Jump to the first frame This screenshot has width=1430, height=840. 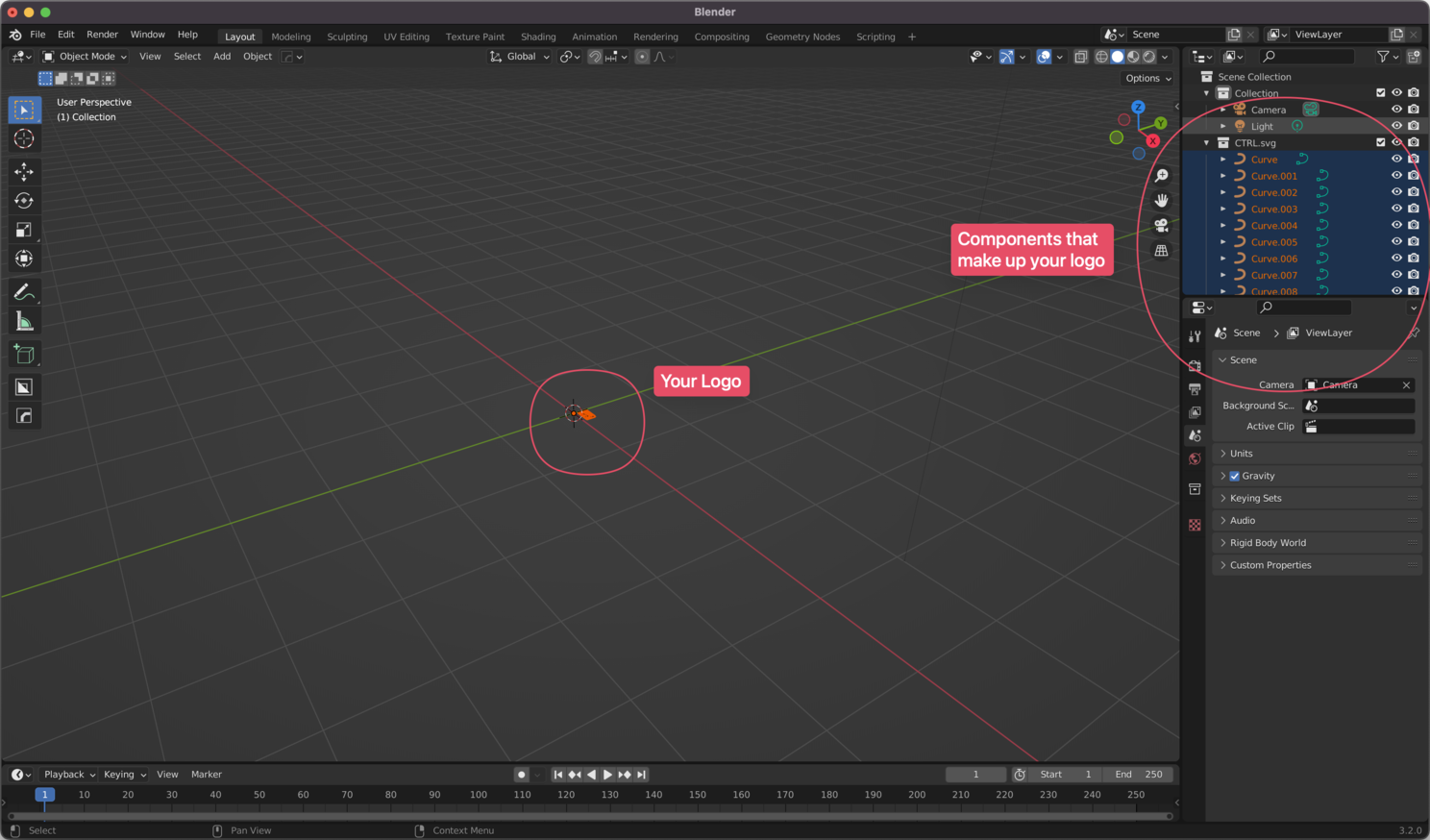click(x=558, y=775)
